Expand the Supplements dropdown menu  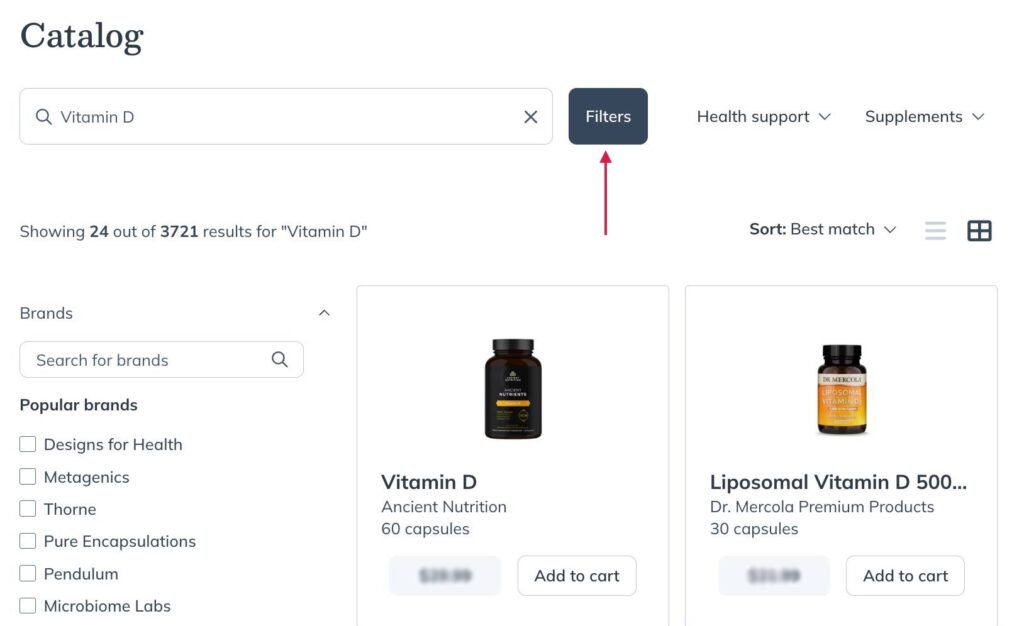tap(924, 117)
